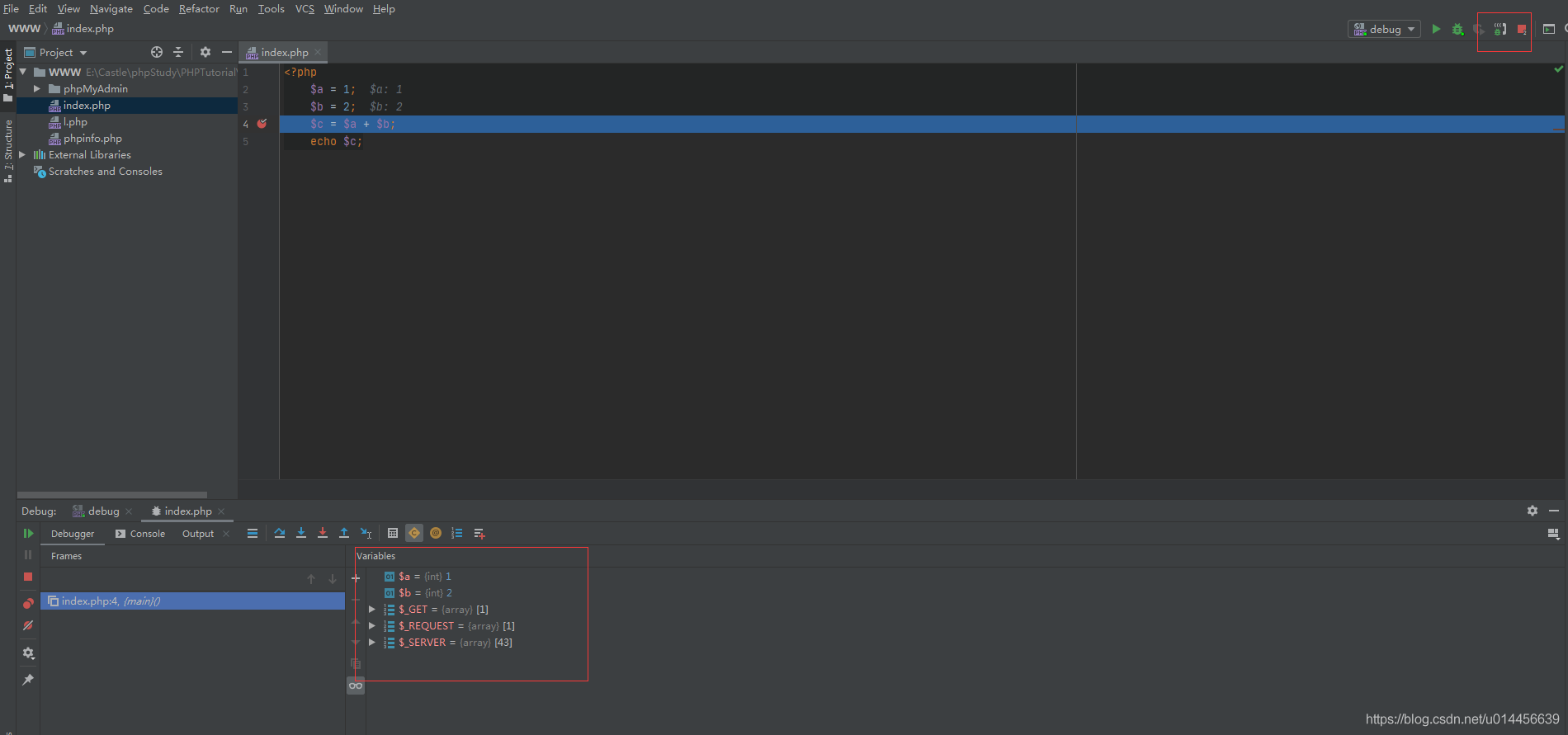
Task: Expand the $_SERVER array variable
Action: tap(372, 643)
